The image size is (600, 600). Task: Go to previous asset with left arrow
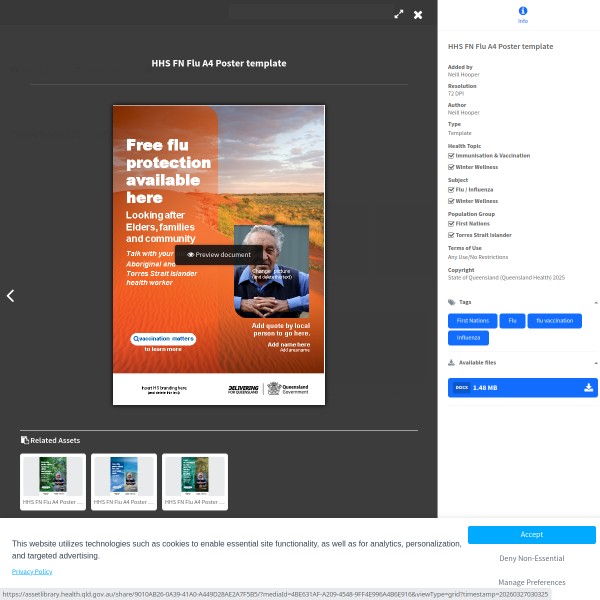click(11, 296)
